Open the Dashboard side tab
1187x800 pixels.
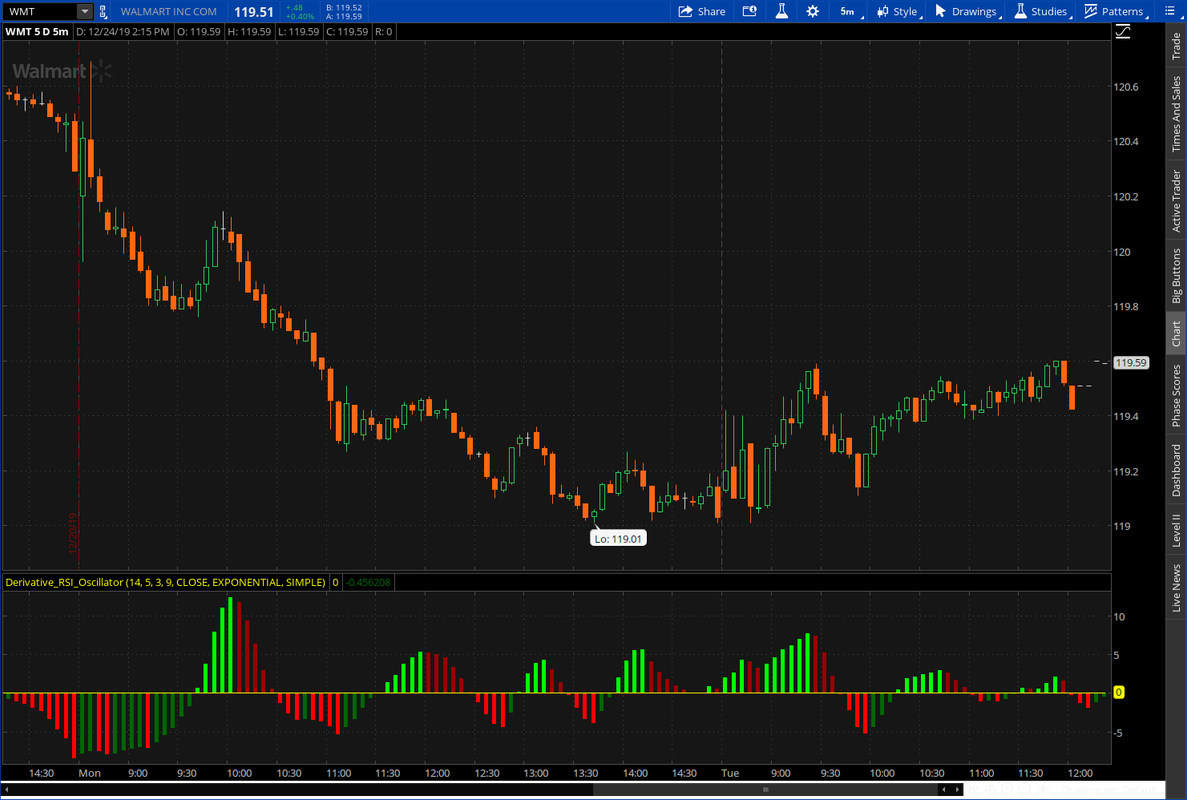click(1176, 470)
